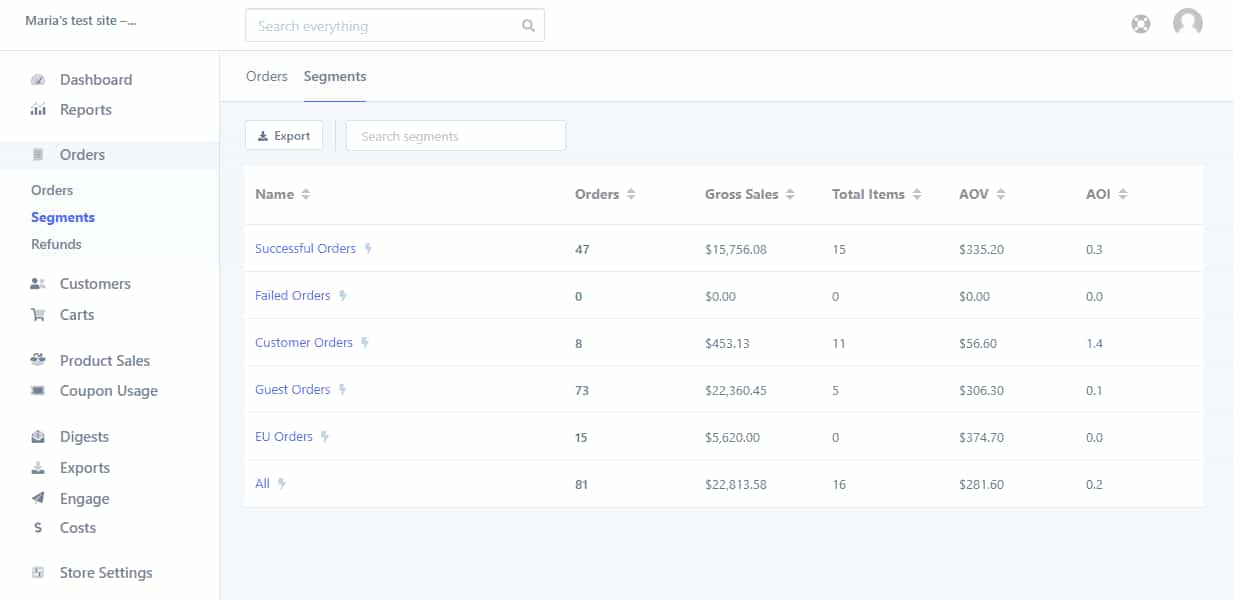Click the user avatar icon
1233x600 pixels.
point(1188,23)
